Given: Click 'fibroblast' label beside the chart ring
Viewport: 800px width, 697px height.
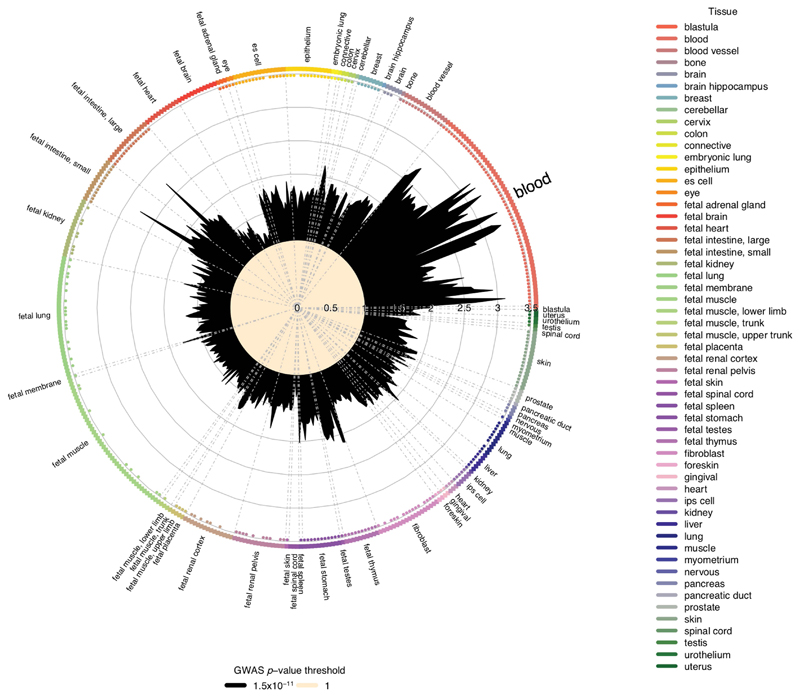Looking at the screenshot, I should pos(422,538).
